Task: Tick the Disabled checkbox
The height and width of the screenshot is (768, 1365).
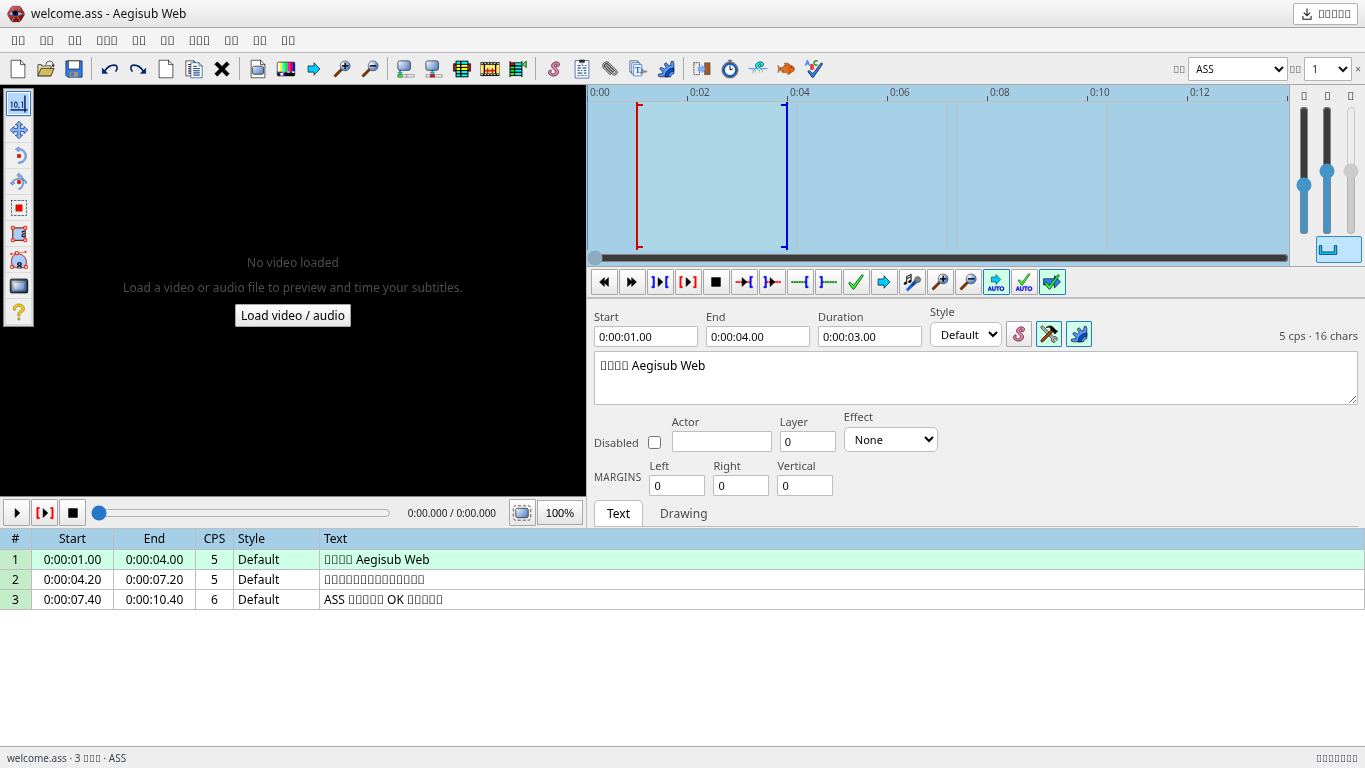Action: point(654,442)
